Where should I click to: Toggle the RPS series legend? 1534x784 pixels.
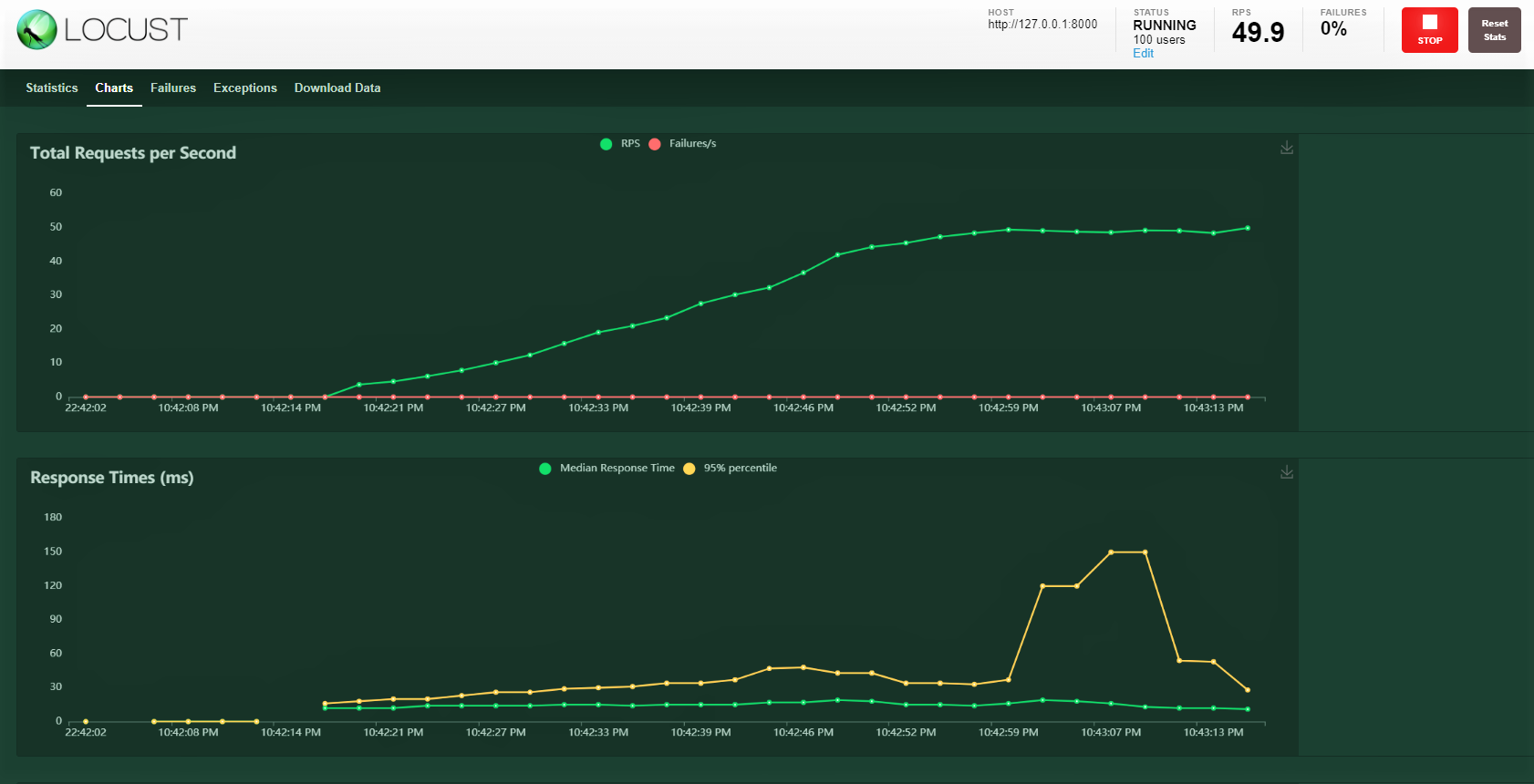click(620, 144)
